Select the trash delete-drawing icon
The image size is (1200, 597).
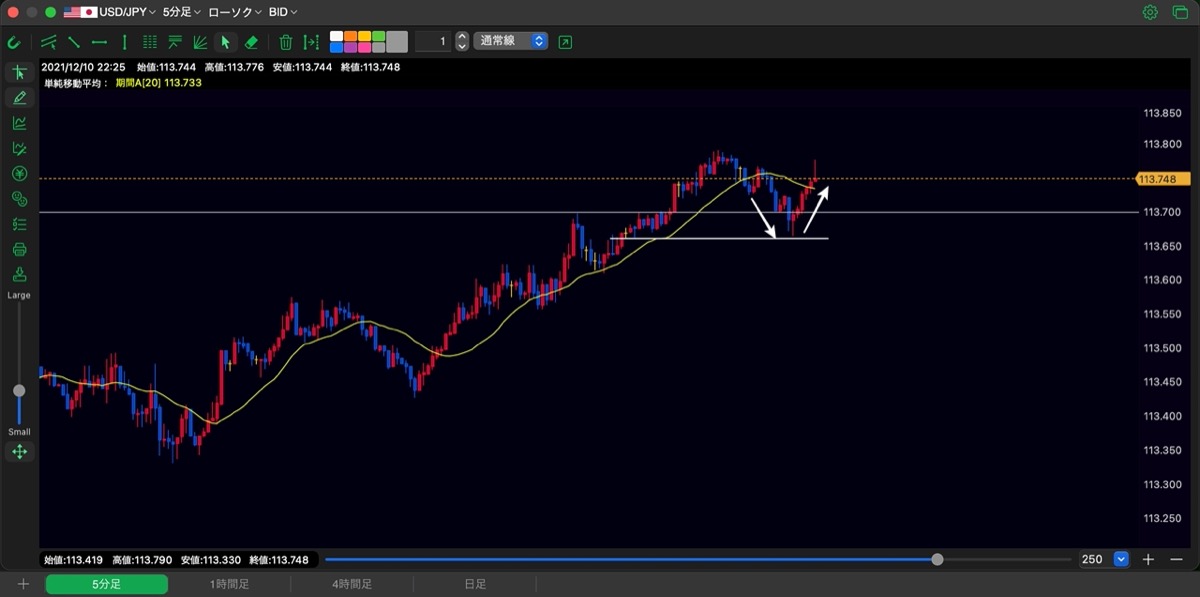coord(286,42)
